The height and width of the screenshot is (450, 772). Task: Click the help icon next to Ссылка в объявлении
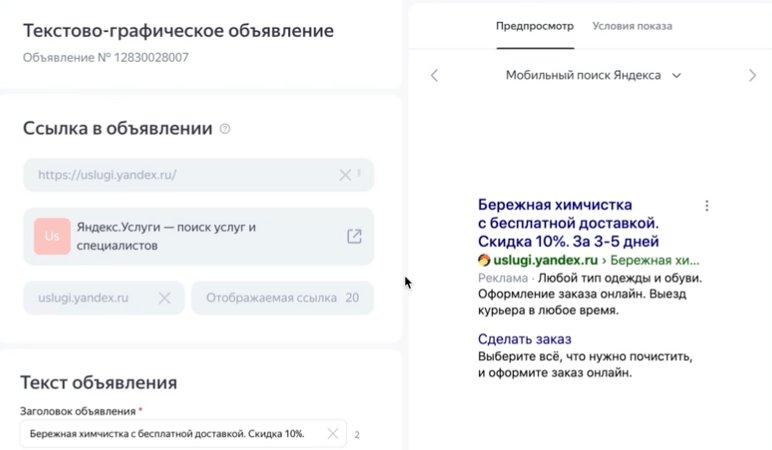(x=225, y=129)
